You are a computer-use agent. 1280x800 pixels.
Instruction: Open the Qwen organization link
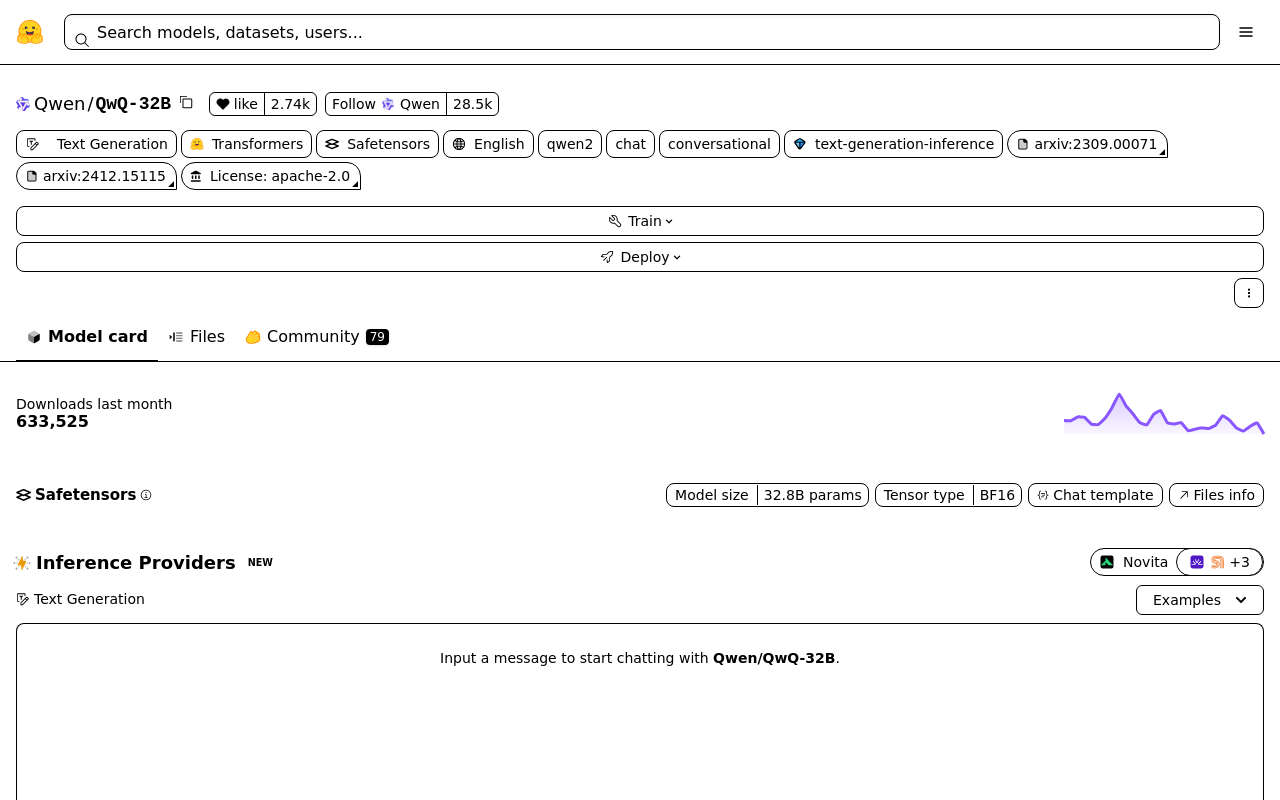(x=59, y=104)
